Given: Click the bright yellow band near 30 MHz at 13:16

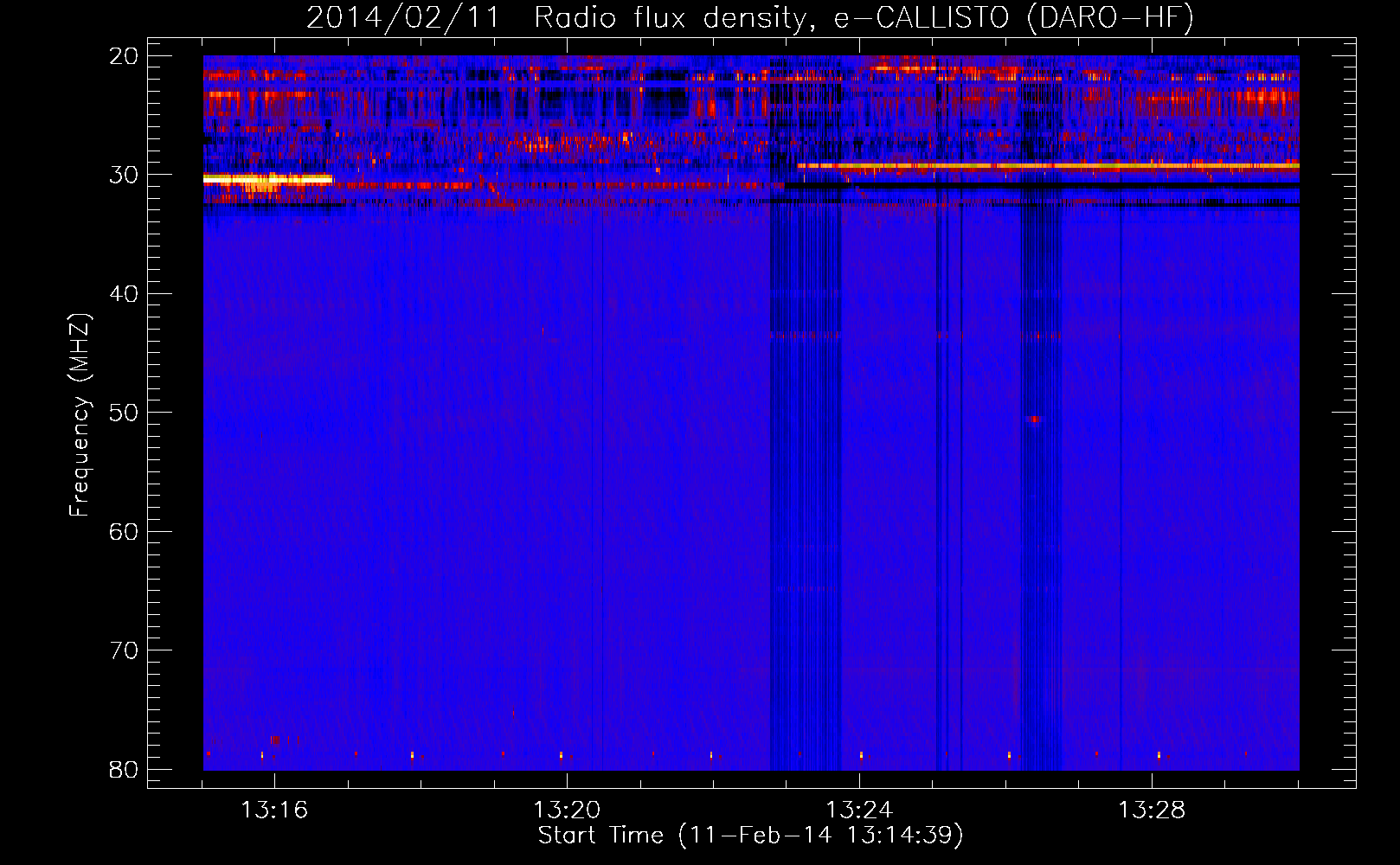Looking at the screenshot, I should (267, 179).
